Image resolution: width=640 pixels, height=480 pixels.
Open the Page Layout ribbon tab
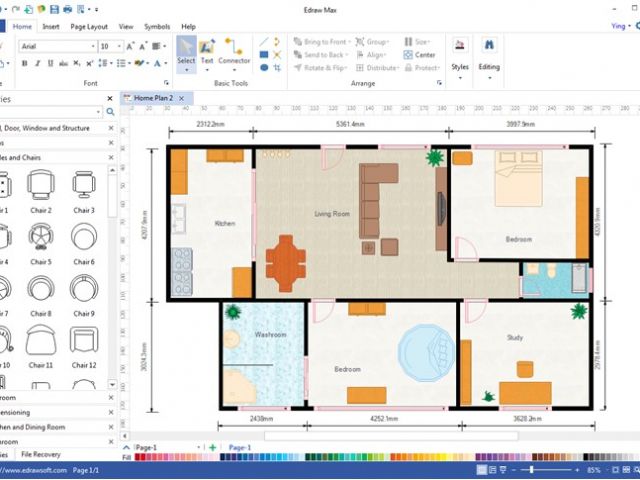click(90, 26)
